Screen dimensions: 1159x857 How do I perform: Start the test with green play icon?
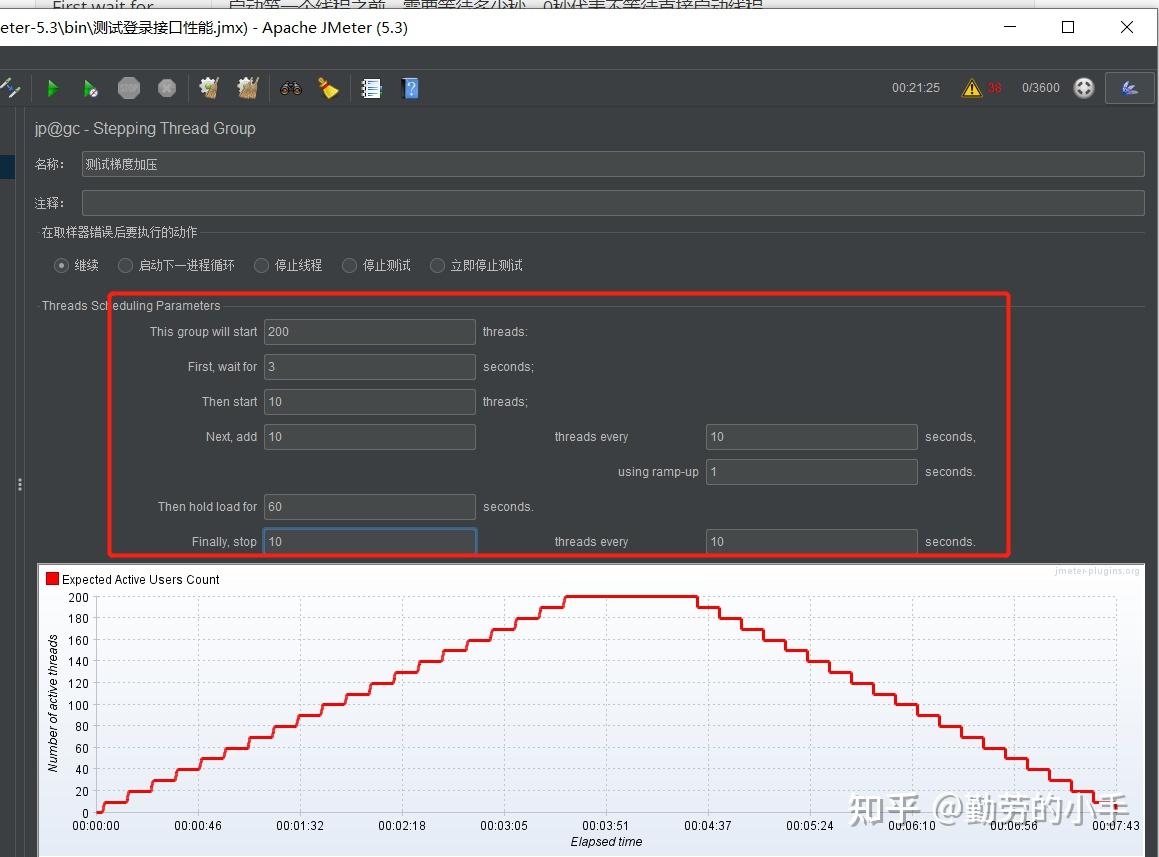tap(52, 89)
